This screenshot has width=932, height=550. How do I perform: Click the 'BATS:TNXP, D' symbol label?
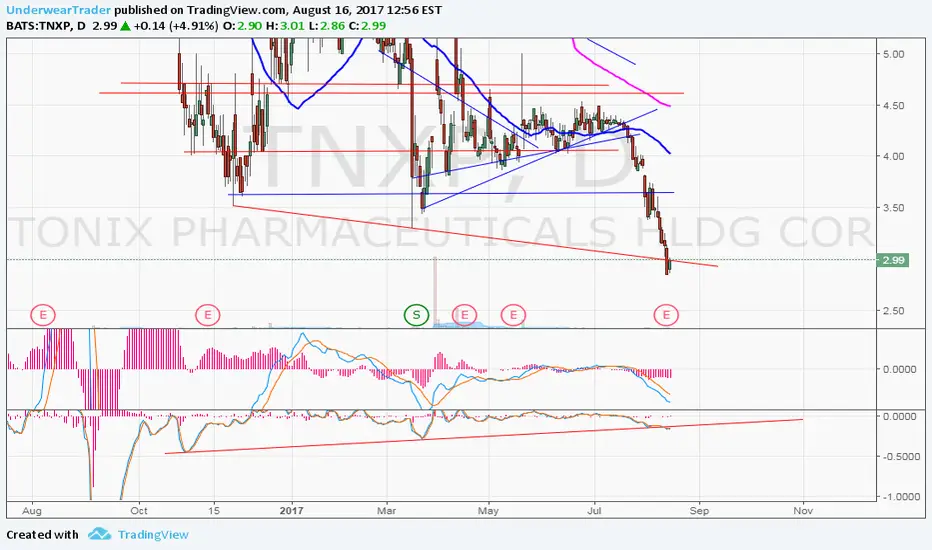tap(46, 26)
